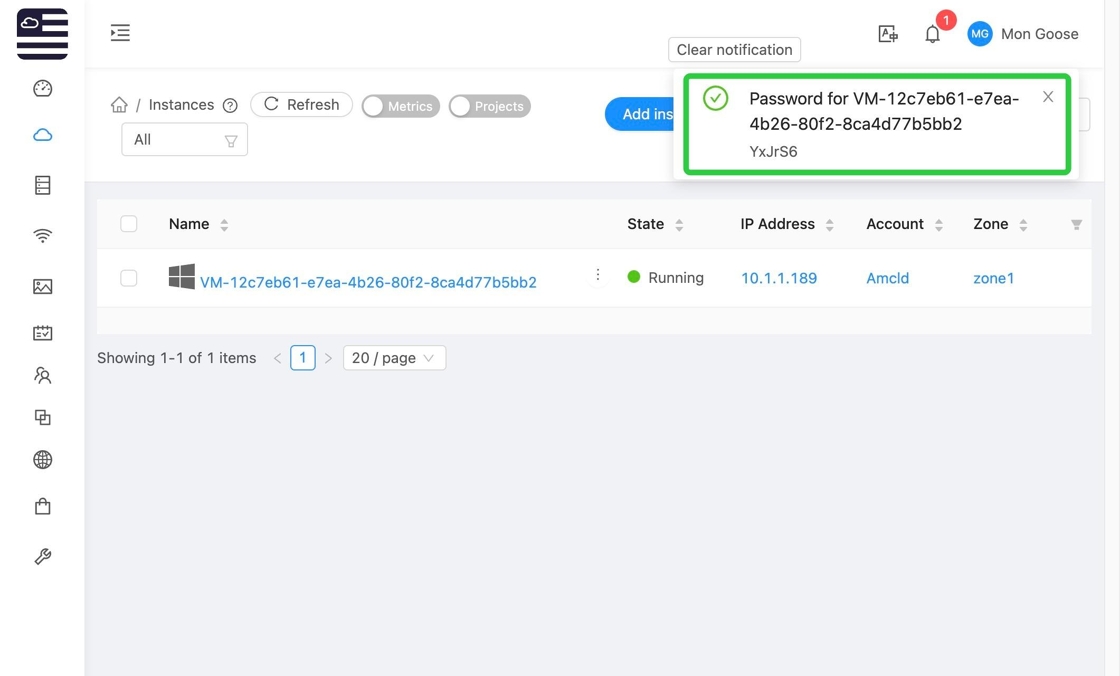This screenshot has height=676, width=1120.
Task: Expand the 20 / page selector
Action: click(393, 358)
